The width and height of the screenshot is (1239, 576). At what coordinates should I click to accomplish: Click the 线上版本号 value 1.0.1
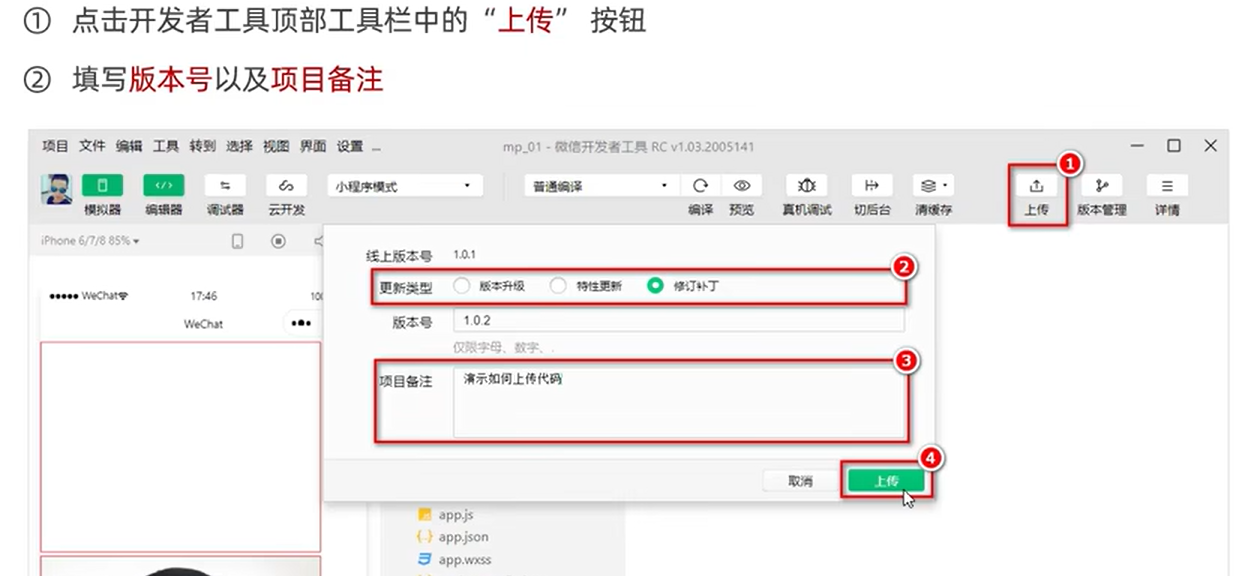click(x=464, y=256)
